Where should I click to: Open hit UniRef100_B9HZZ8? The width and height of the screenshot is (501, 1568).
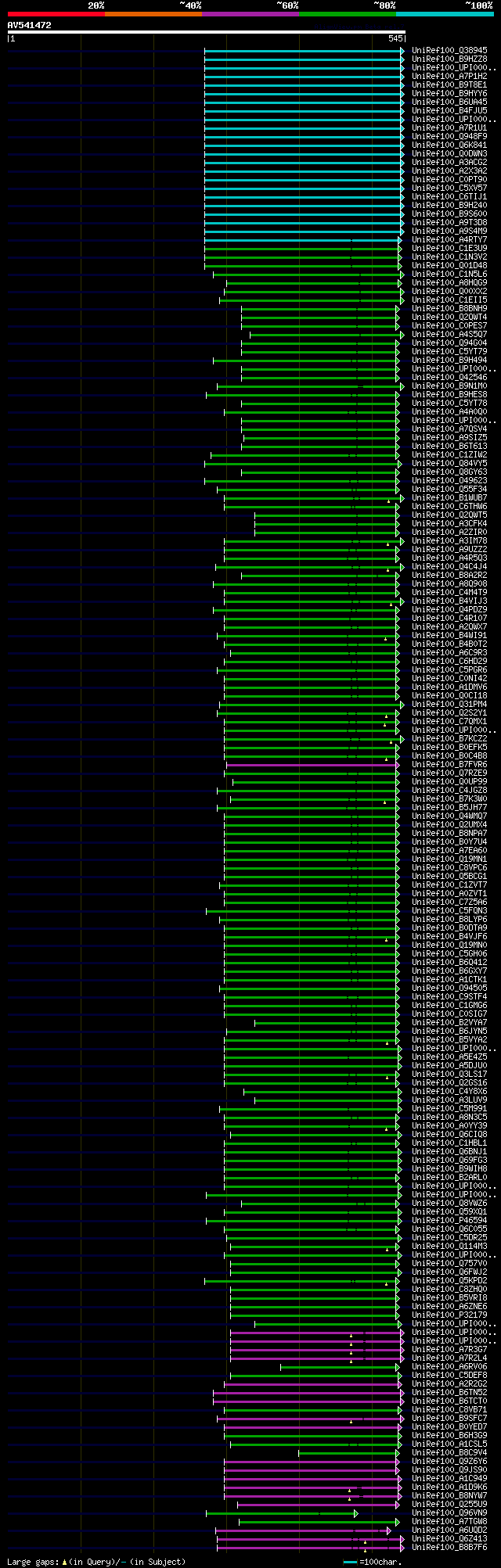(450, 59)
